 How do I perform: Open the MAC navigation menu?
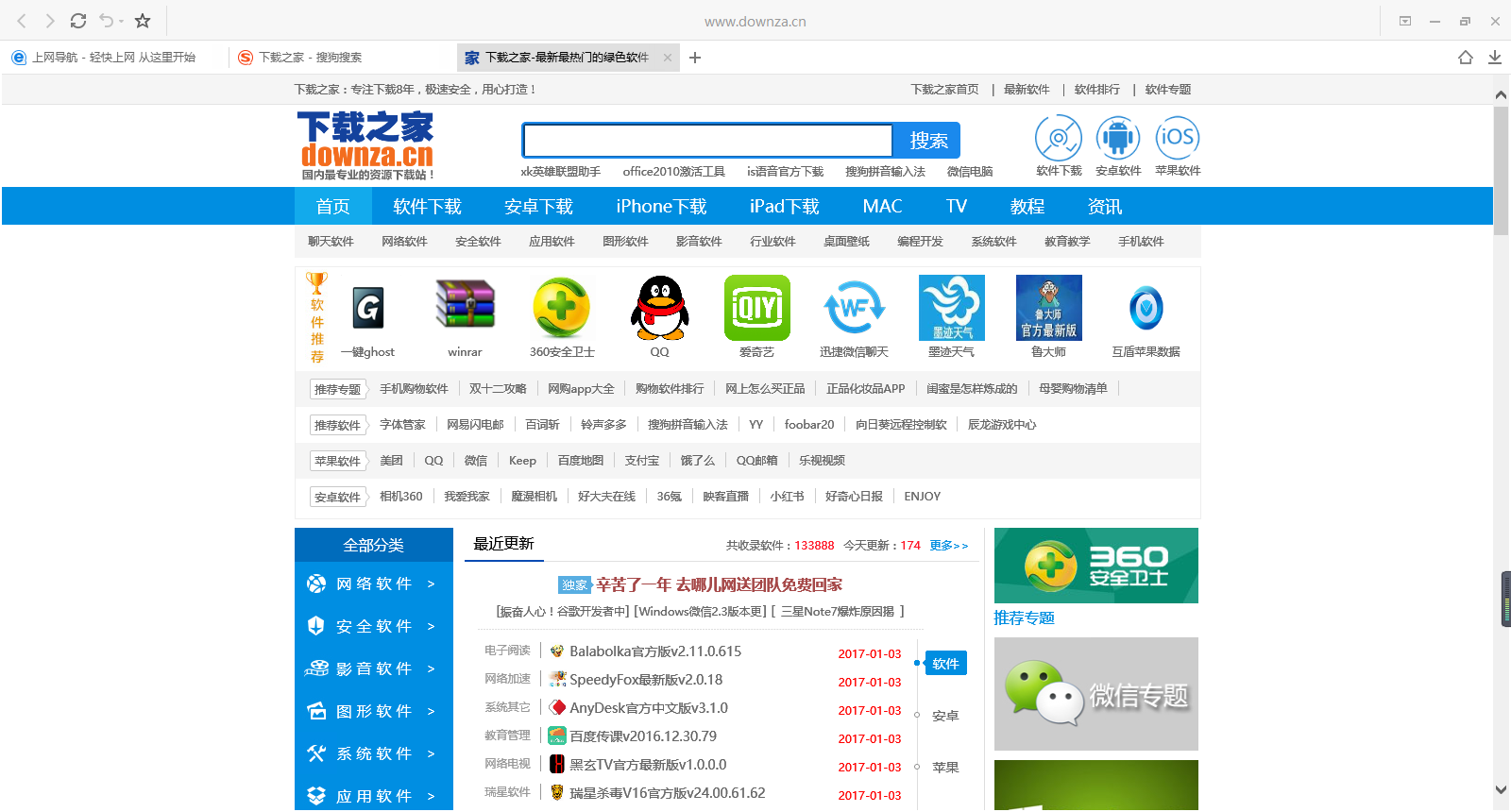[x=883, y=206]
